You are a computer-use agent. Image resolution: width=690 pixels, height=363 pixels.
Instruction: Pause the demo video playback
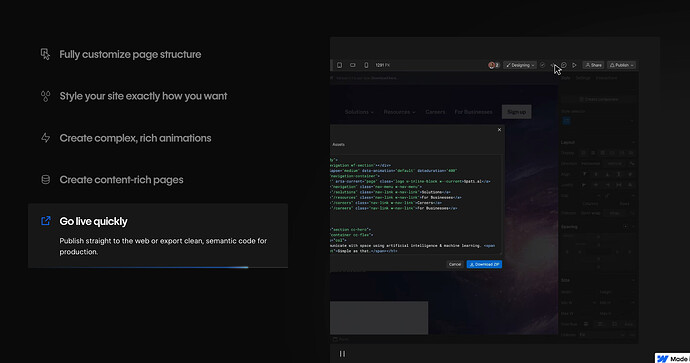pyautogui.click(x=342, y=353)
